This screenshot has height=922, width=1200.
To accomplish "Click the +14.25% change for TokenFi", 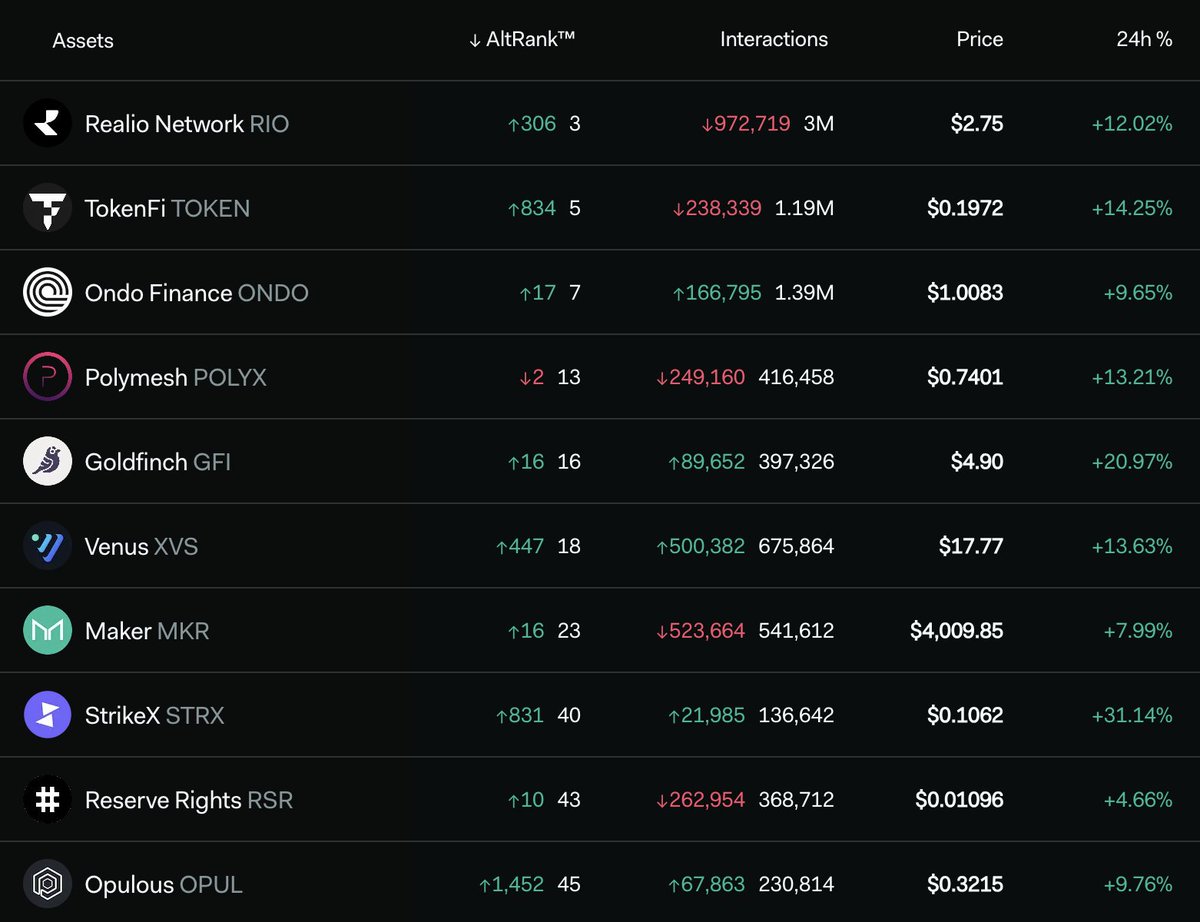I will click(x=1132, y=208).
